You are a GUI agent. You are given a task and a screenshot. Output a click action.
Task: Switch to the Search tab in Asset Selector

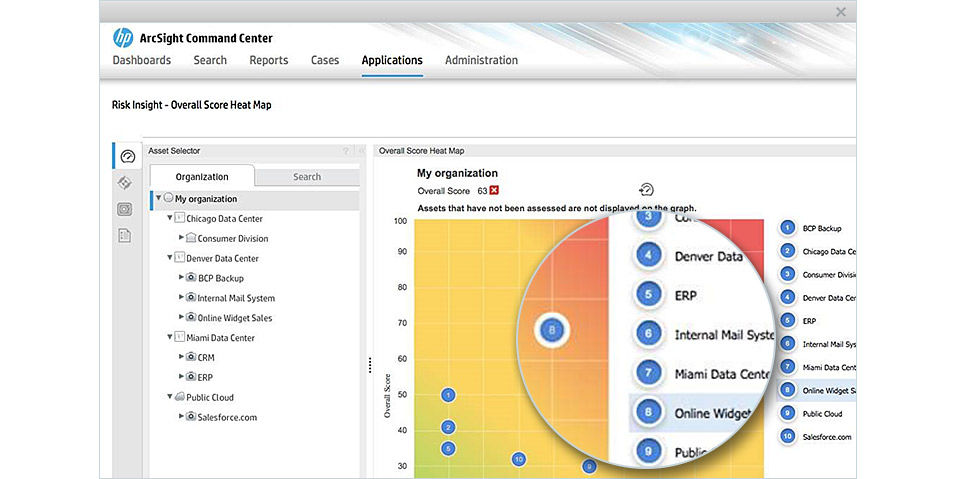tap(307, 177)
